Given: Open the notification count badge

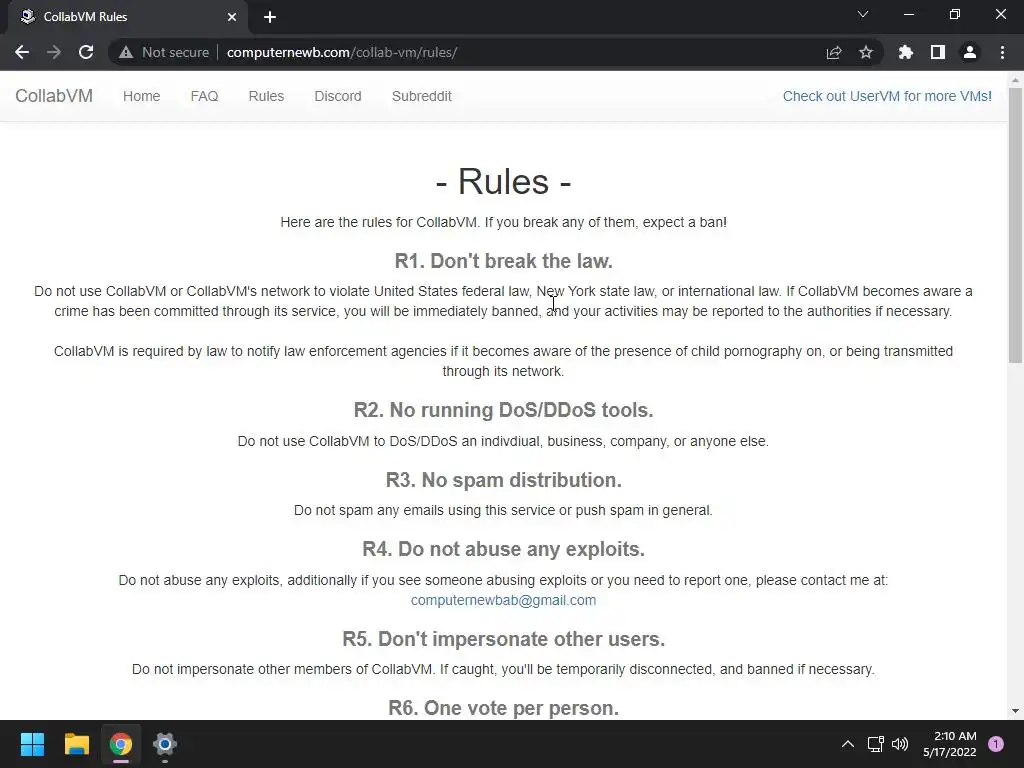Looking at the screenshot, I should coord(996,743).
